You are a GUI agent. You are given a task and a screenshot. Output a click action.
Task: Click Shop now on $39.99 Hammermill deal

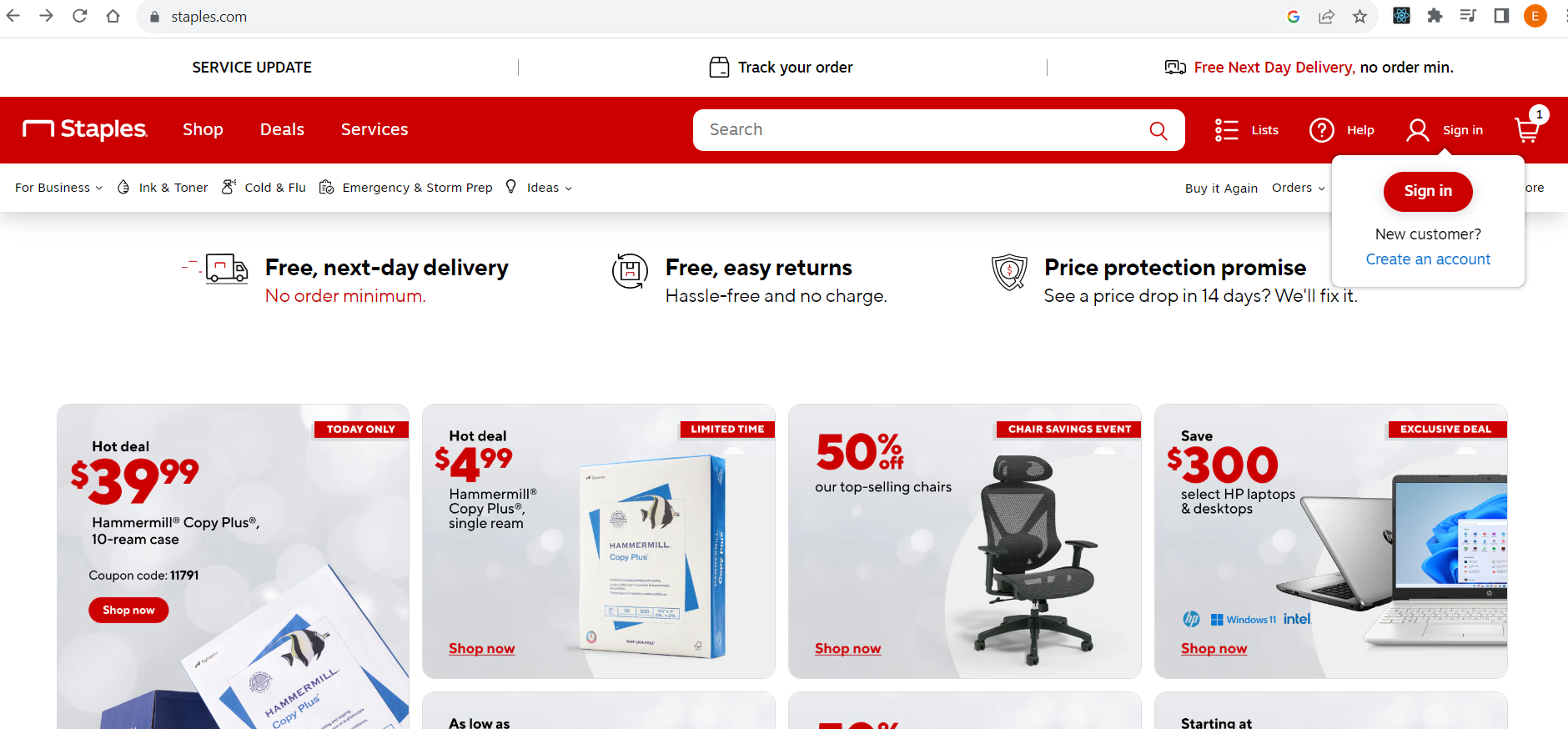coord(128,611)
